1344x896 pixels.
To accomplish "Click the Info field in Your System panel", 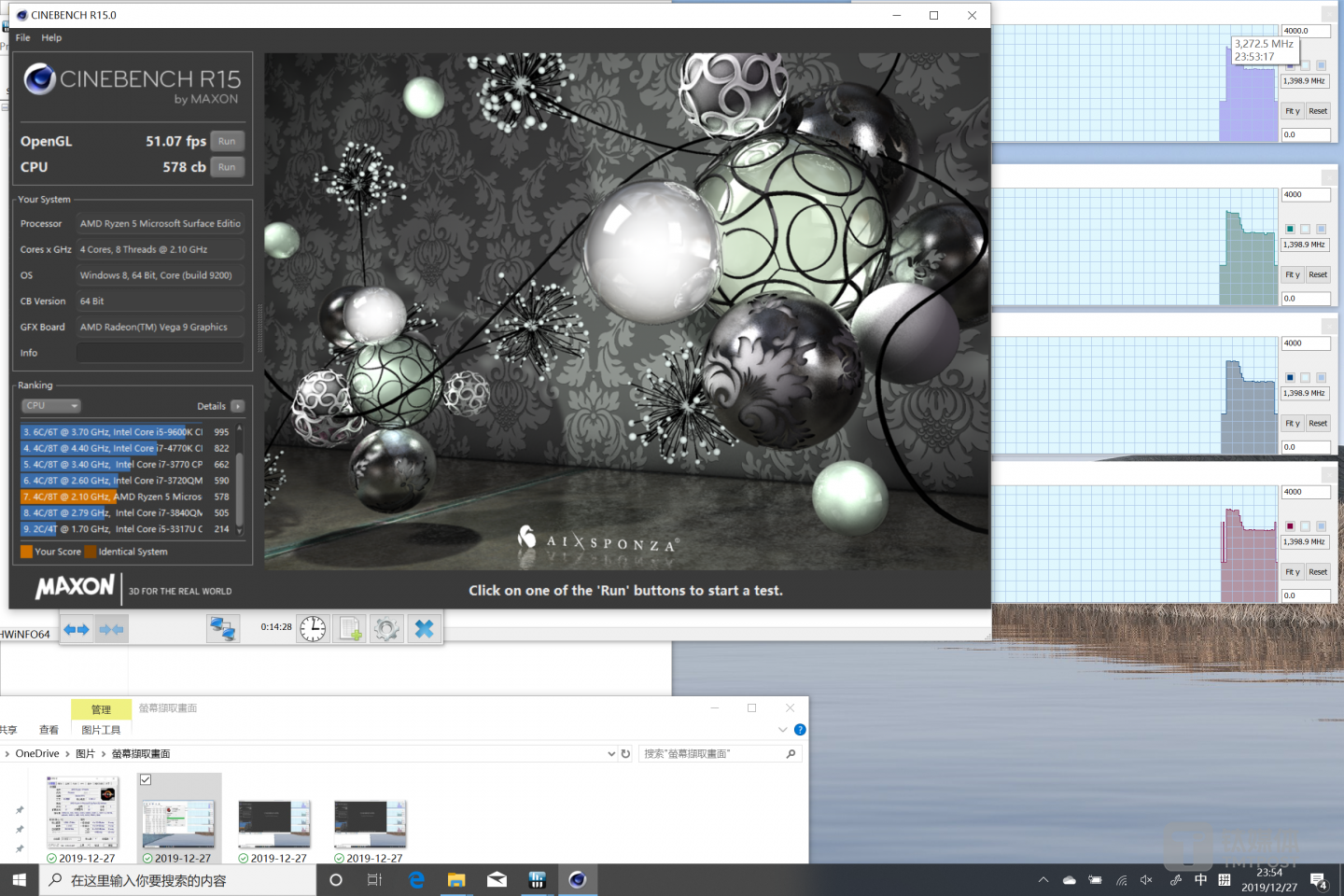I will 160,352.
